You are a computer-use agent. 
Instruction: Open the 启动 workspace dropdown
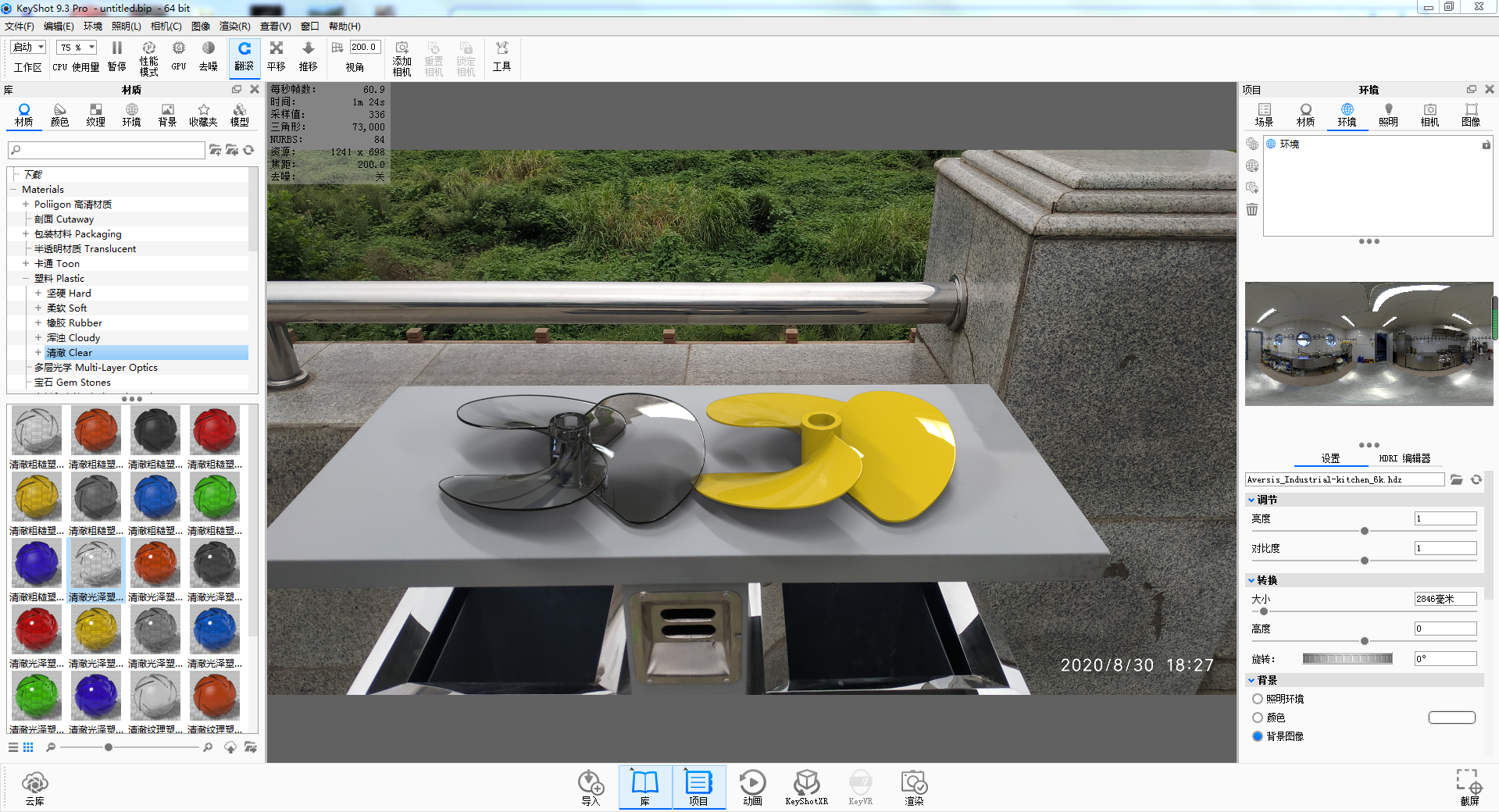29,47
